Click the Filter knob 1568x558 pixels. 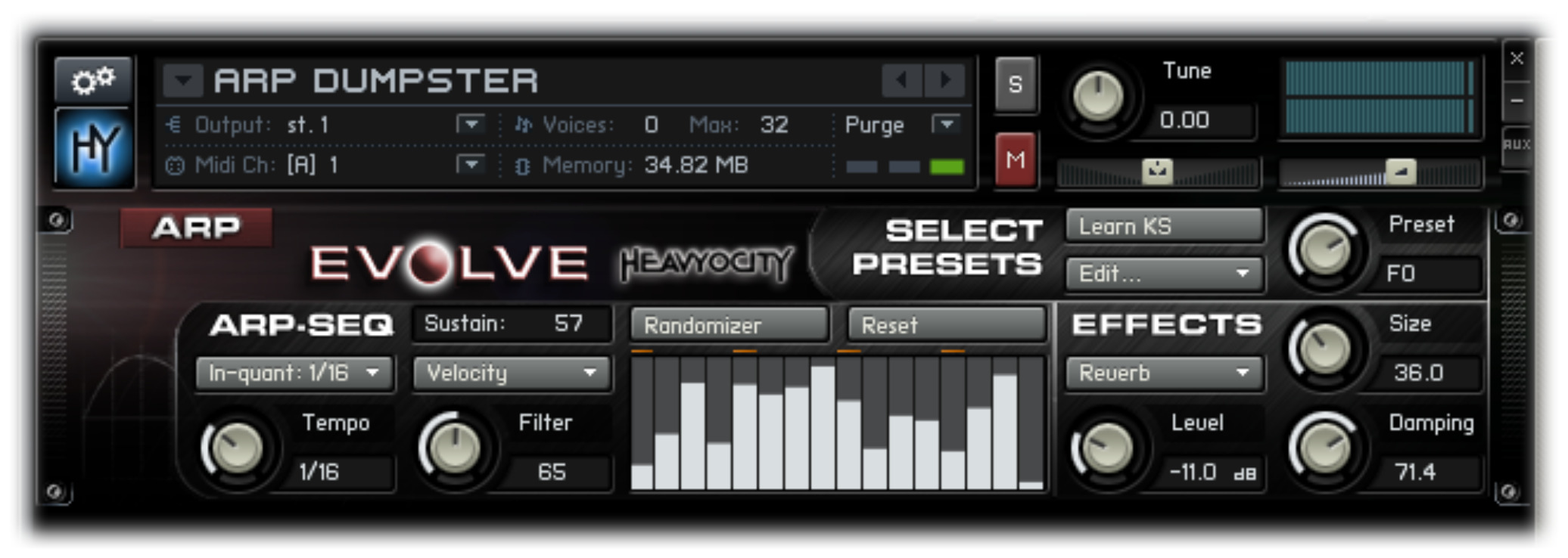[x=454, y=447]
